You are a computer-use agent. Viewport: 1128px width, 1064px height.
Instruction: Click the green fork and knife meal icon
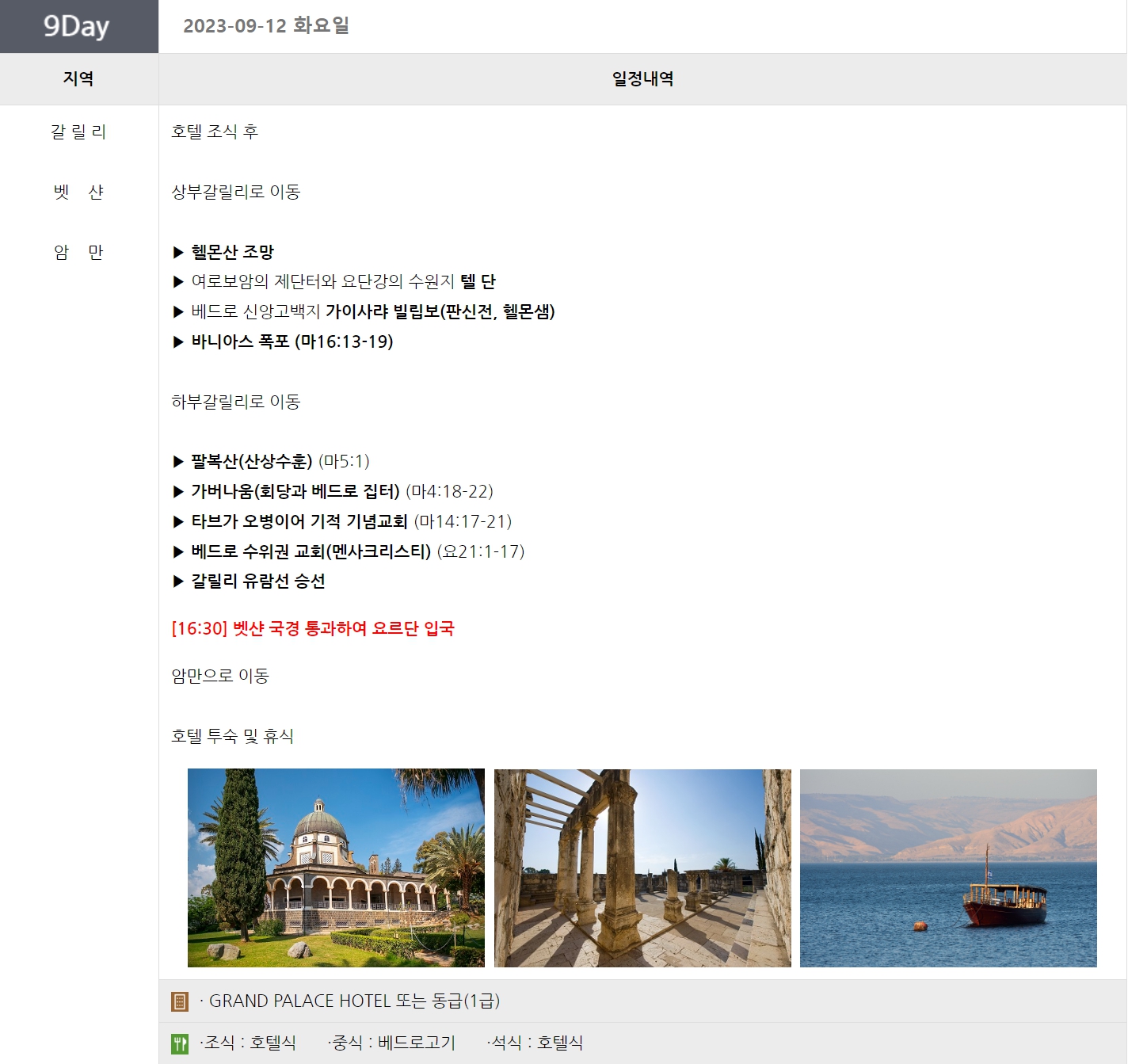(x=180, y=1043)
